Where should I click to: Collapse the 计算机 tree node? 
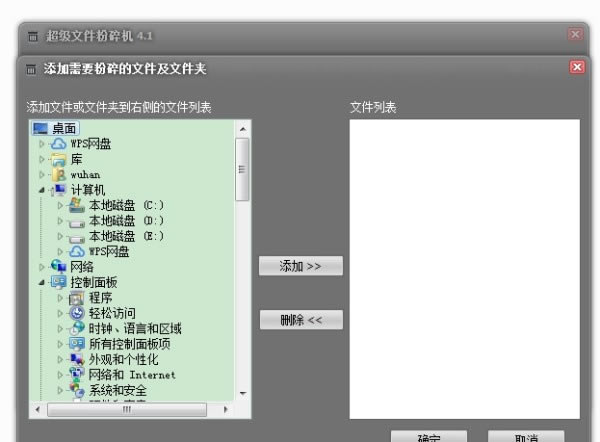pos(42,190)
